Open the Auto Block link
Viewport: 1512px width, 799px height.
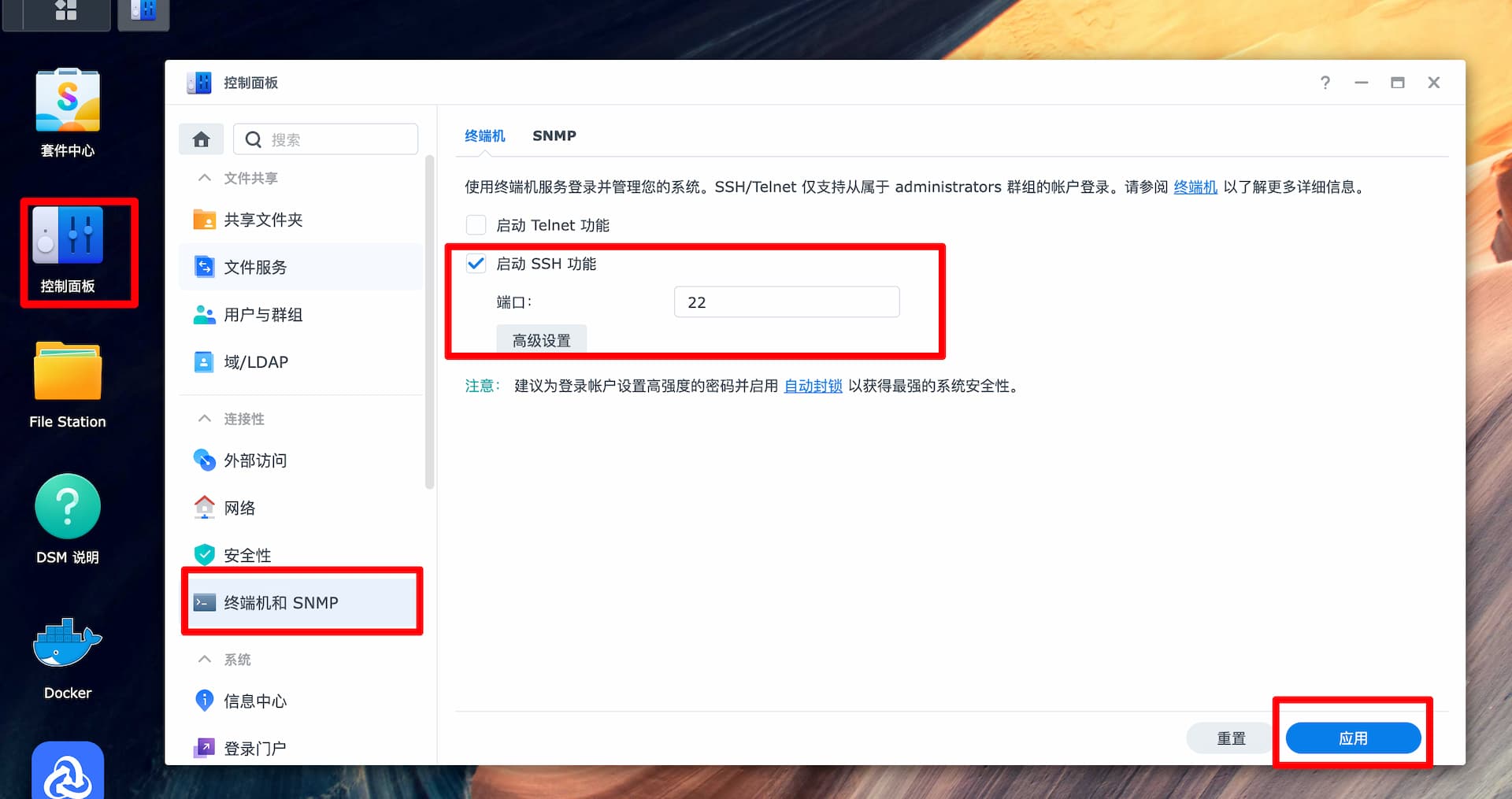[813, 386]
